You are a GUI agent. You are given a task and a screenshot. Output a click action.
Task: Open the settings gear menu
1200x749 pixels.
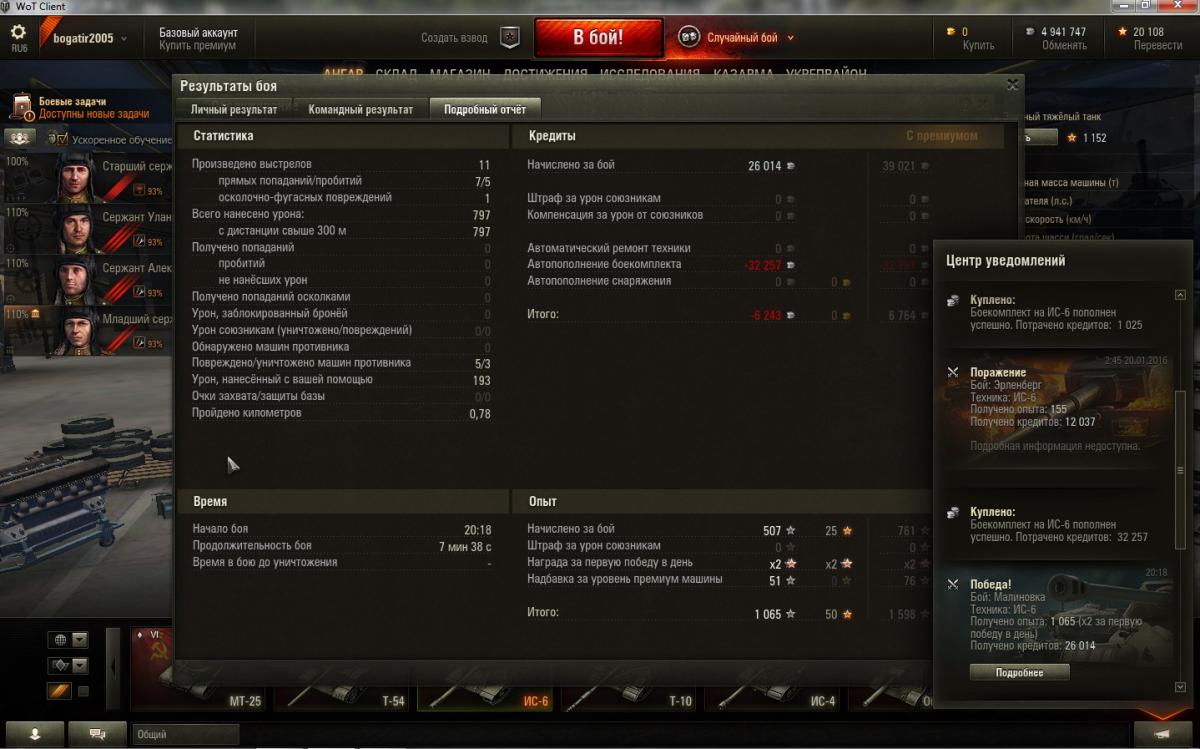(18, 32)
